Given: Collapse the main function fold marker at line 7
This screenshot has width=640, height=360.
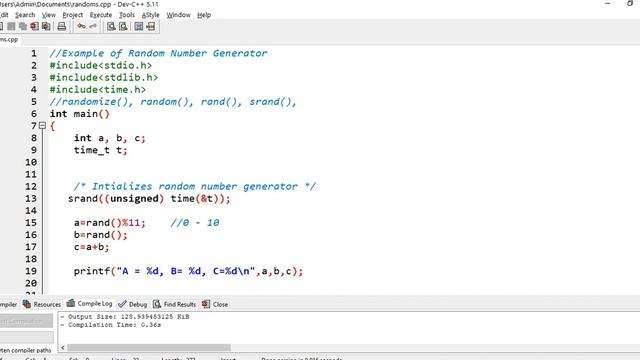Looking at the screenshot, I should [x=42, y=126].
